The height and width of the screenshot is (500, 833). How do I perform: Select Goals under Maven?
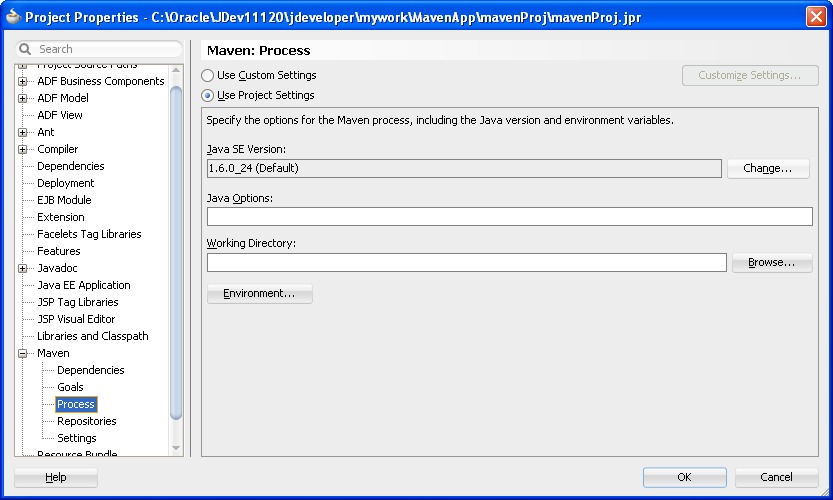(x=70, y=387)
